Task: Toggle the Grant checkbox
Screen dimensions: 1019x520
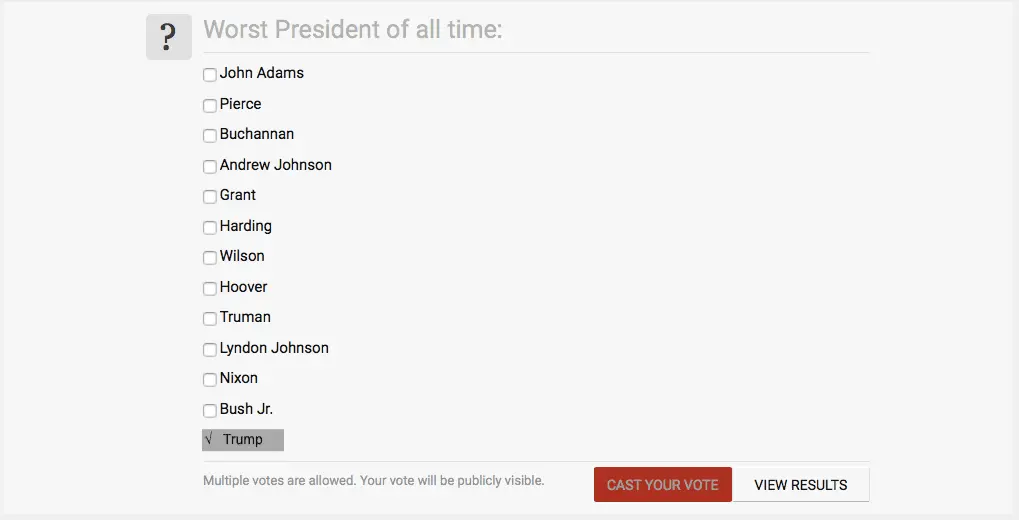Action: 210,196
